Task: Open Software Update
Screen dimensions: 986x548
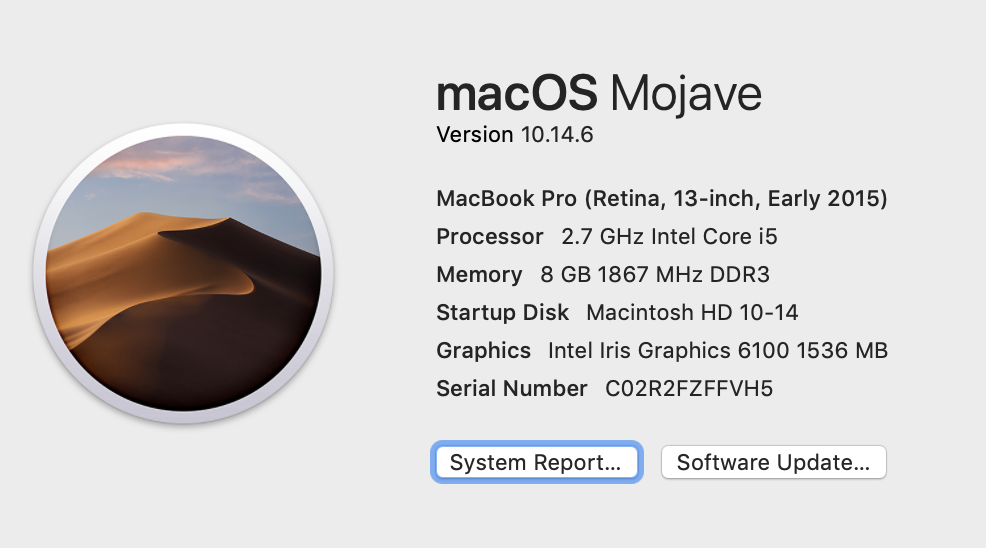Action: click(773, 462)
